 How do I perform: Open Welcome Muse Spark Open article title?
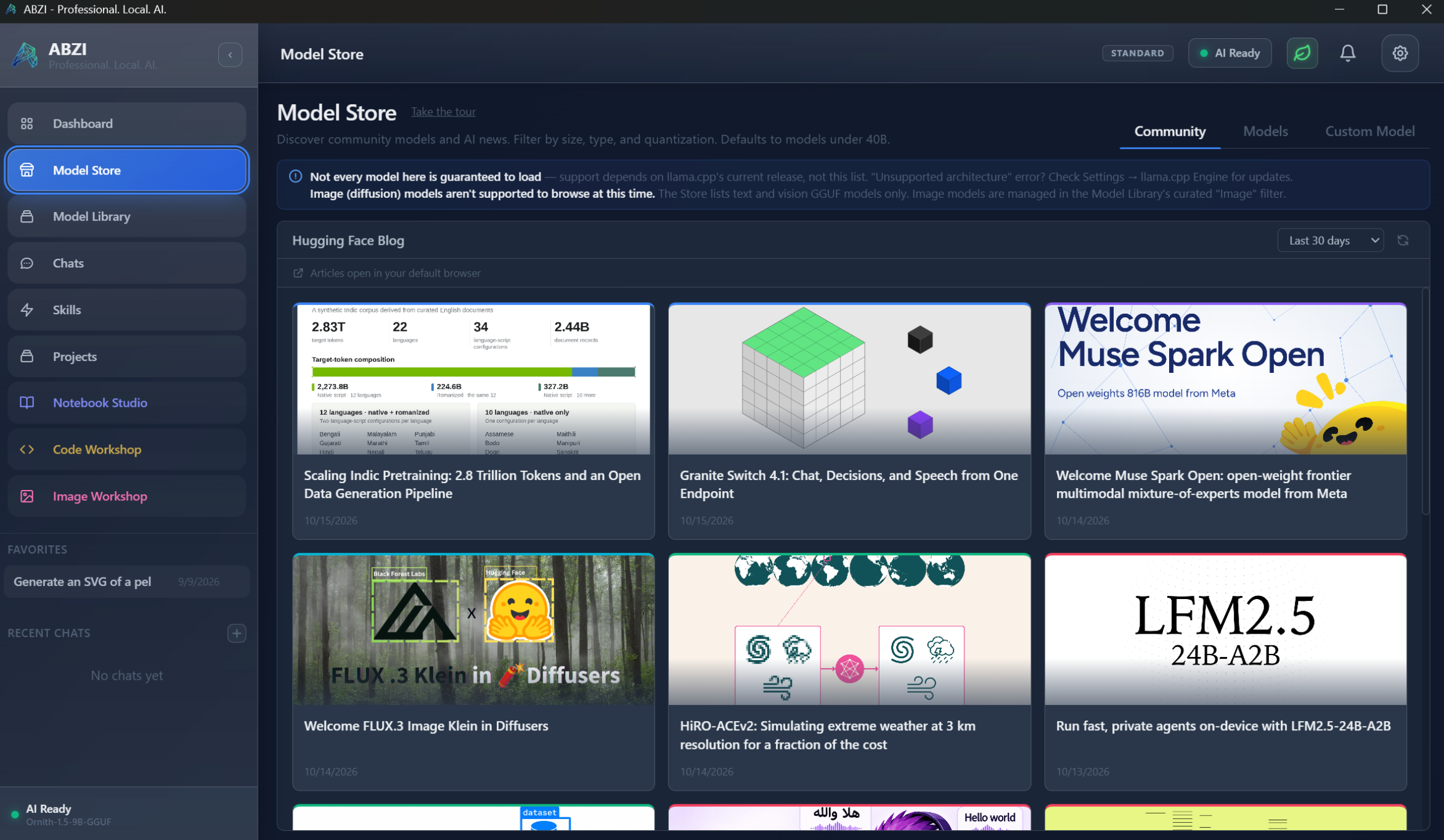1203,484
